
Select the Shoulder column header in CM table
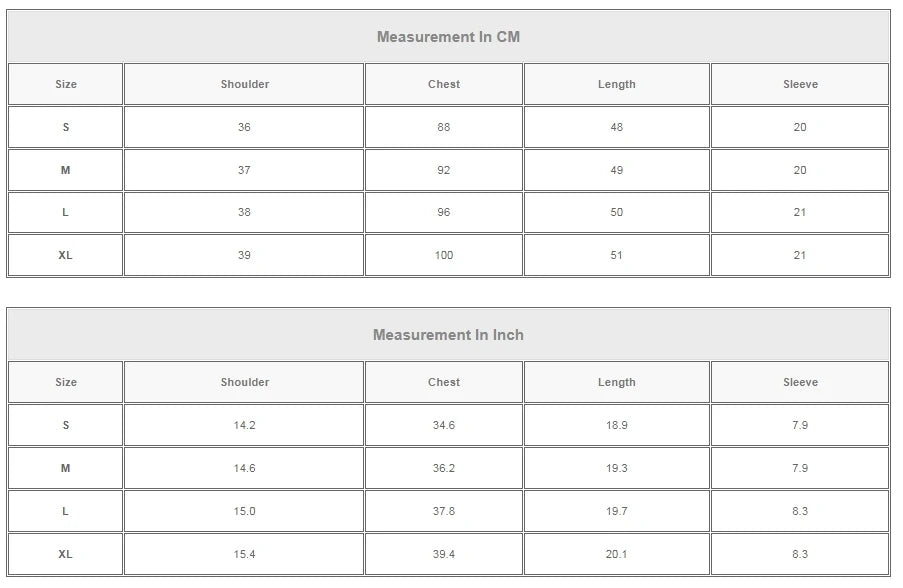point(244,85)
